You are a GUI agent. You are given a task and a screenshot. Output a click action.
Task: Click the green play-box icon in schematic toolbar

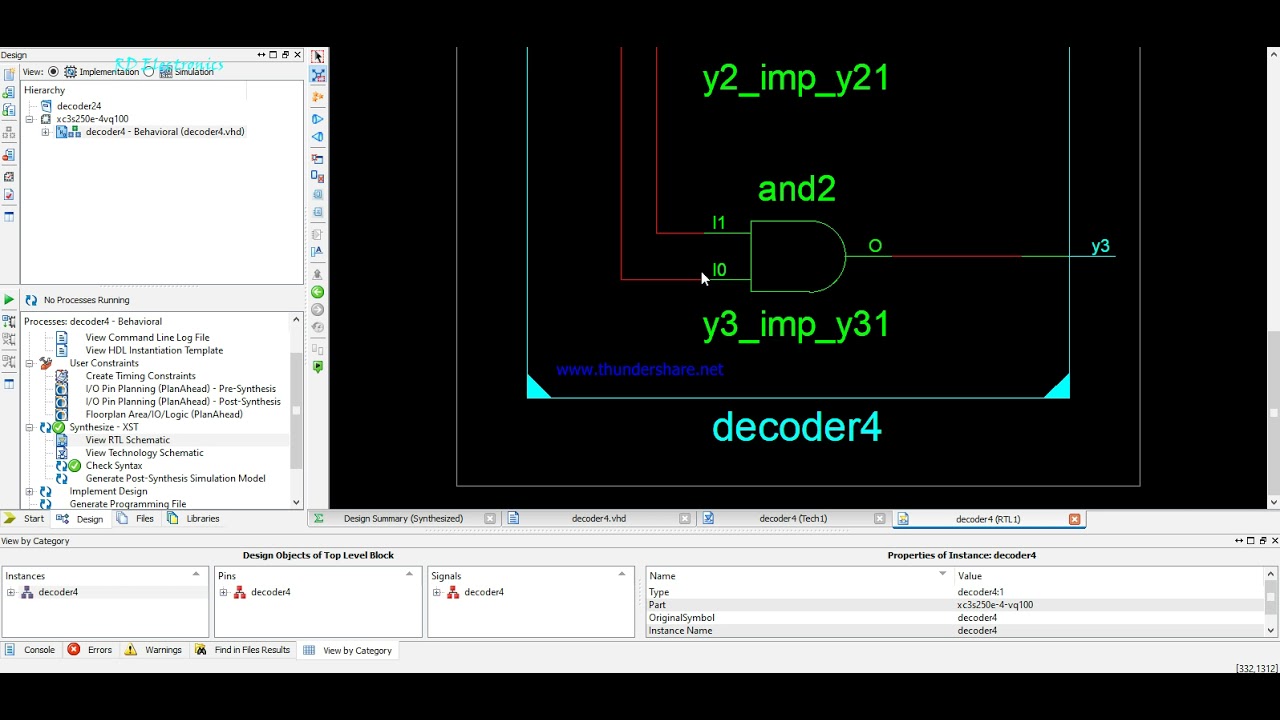tap(317, 366)
